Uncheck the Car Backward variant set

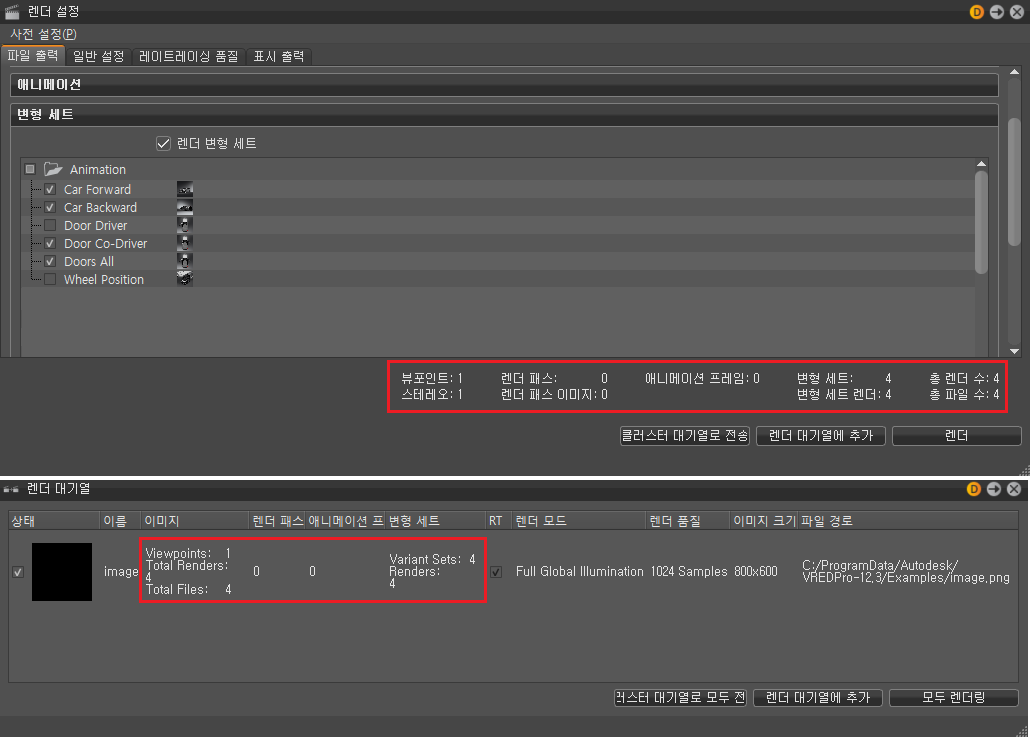point(50,207)
